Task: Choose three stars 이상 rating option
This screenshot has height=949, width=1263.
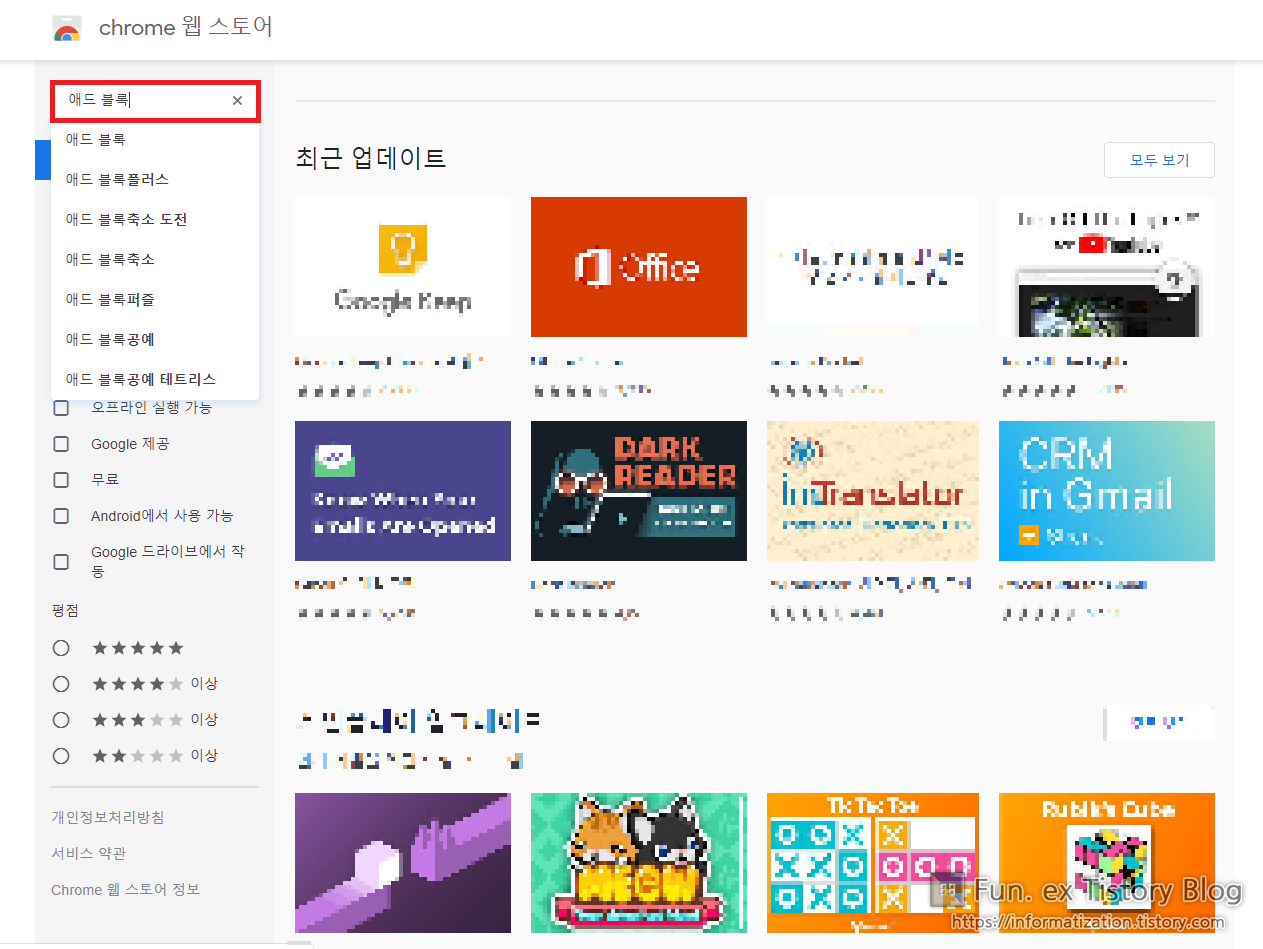Action: tap(61, 720)
